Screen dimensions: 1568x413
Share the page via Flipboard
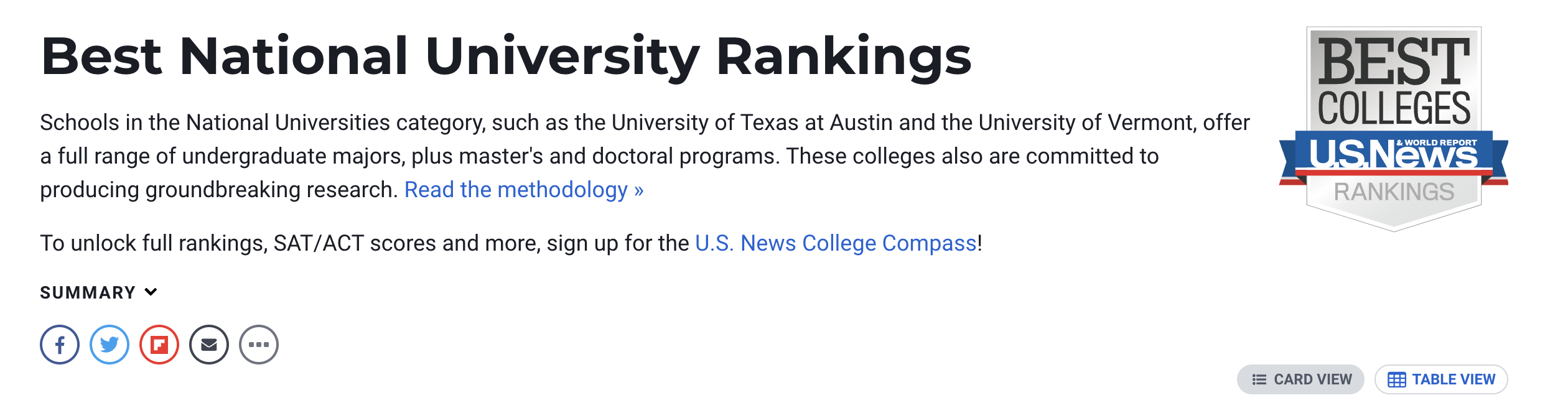pos(159,343)
